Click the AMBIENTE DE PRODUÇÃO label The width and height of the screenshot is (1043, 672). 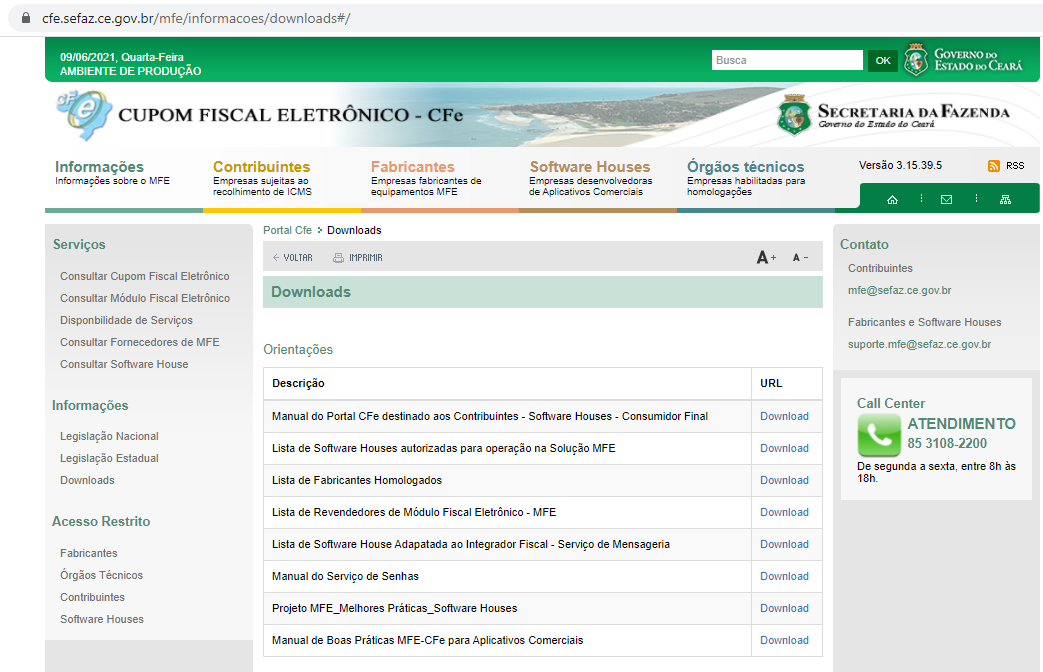click(x=130, y=71)
